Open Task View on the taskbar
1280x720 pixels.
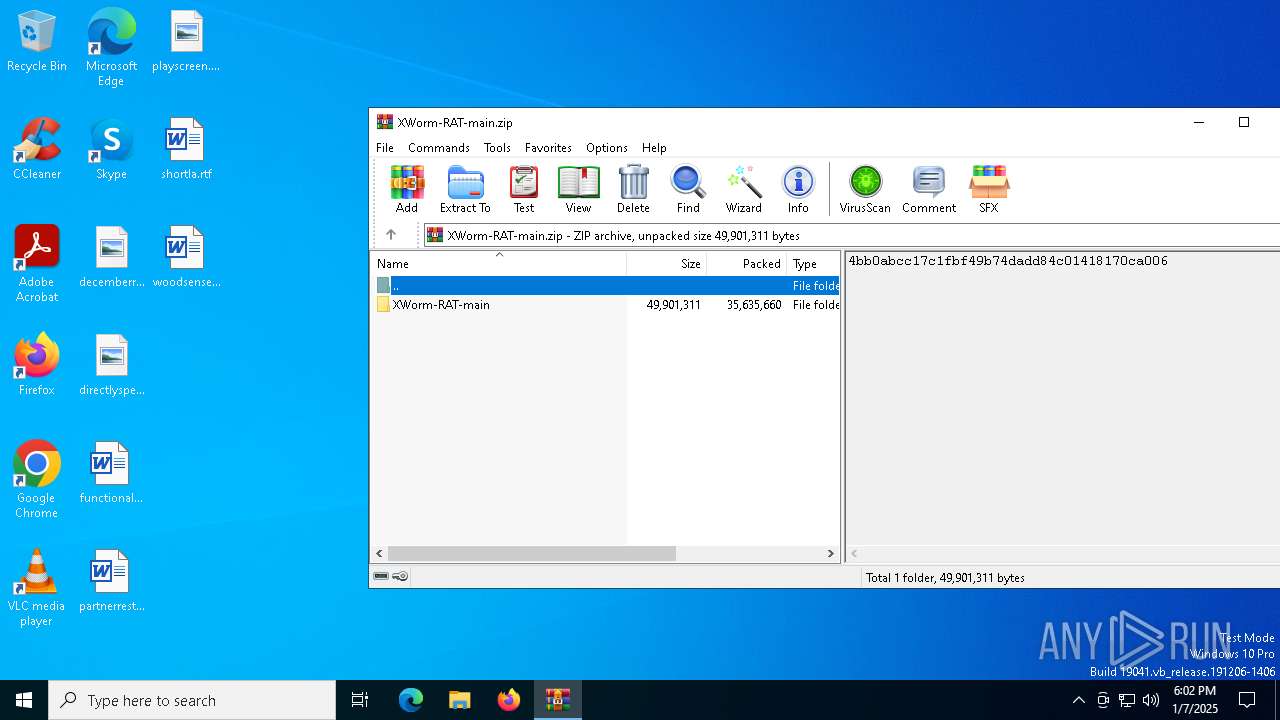coord(360,700)
